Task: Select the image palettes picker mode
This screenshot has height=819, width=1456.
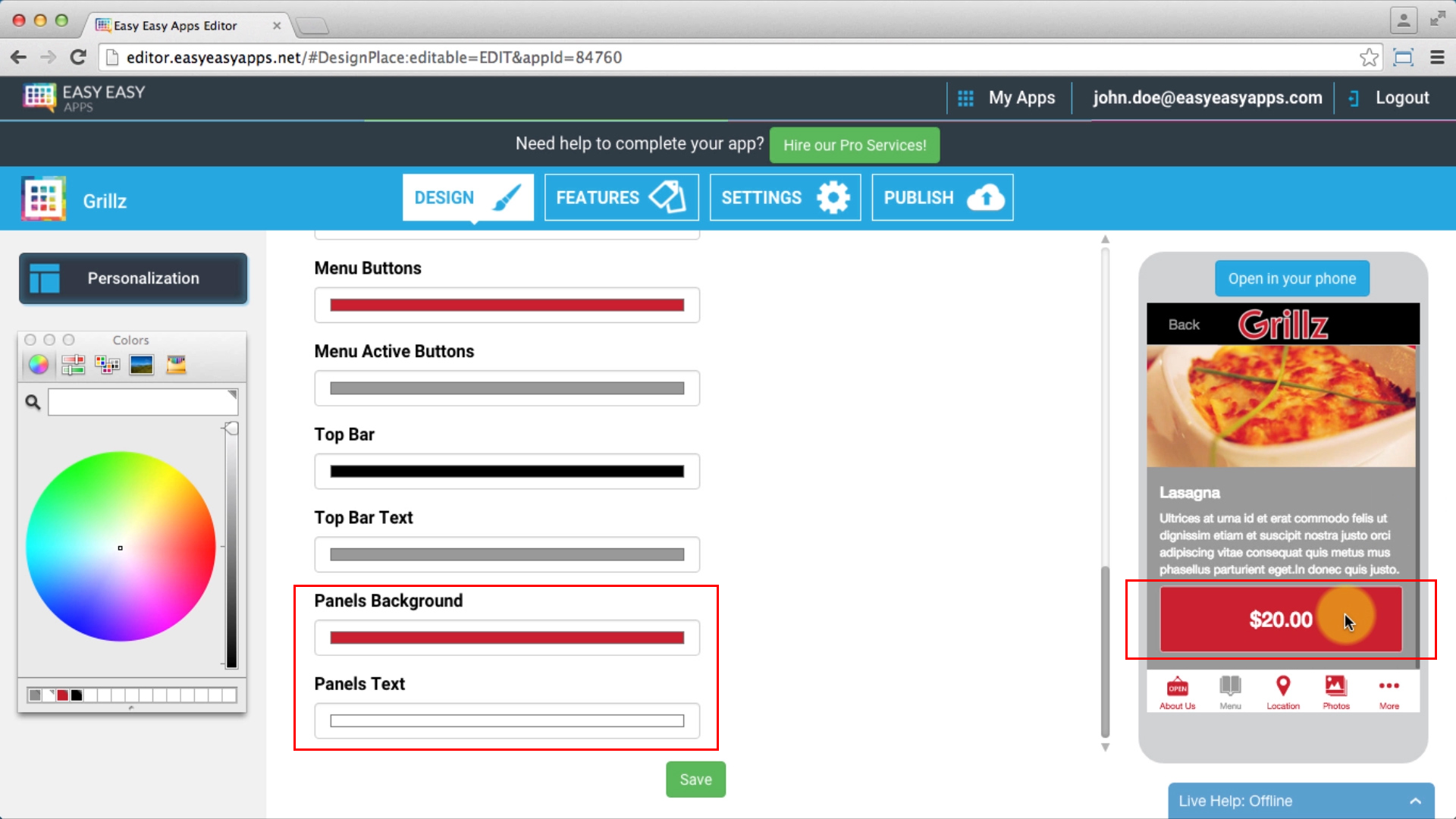Action: pyautogui.click(x=142, y=365)
